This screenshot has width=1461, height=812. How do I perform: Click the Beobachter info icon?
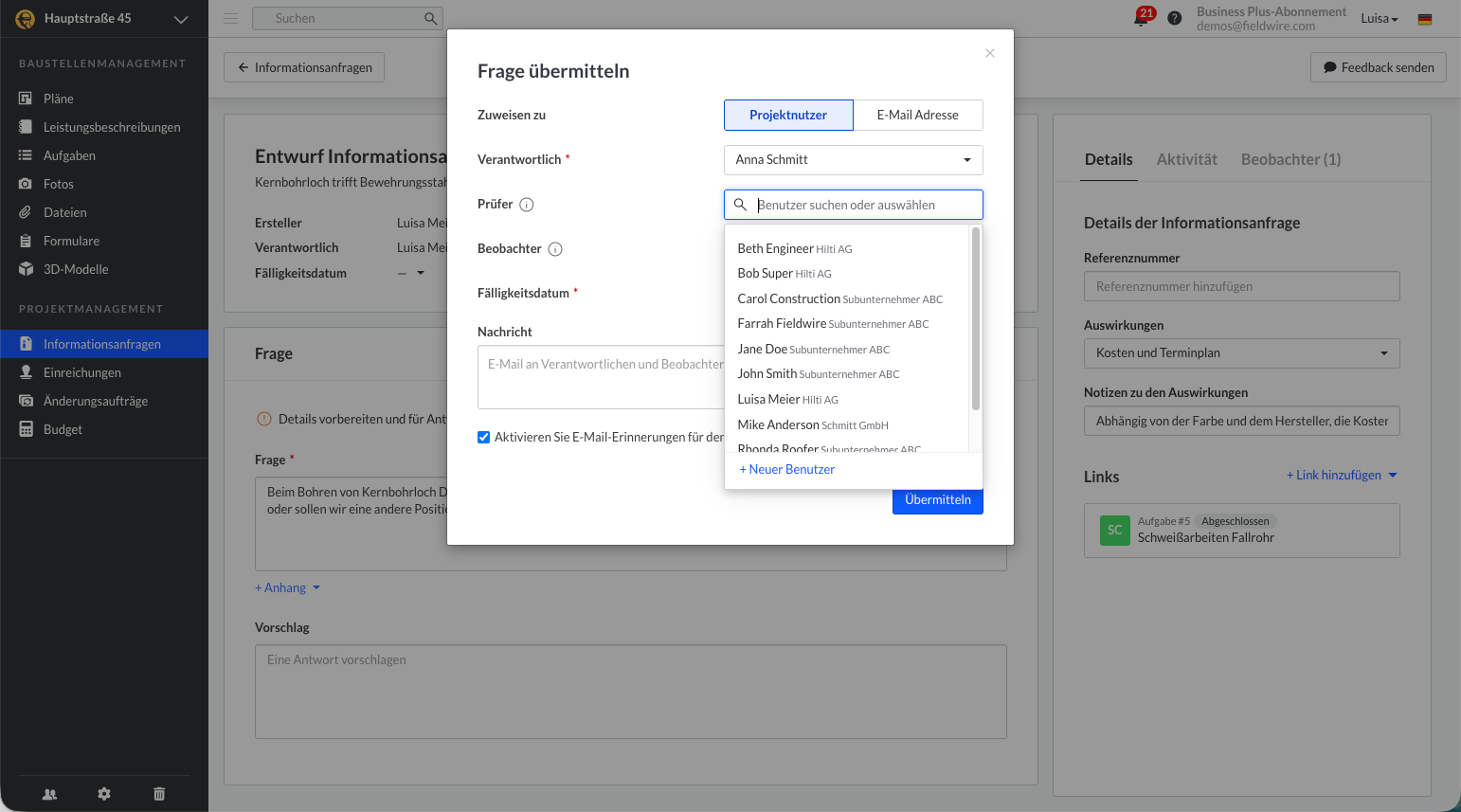click(x=555, y=249)
